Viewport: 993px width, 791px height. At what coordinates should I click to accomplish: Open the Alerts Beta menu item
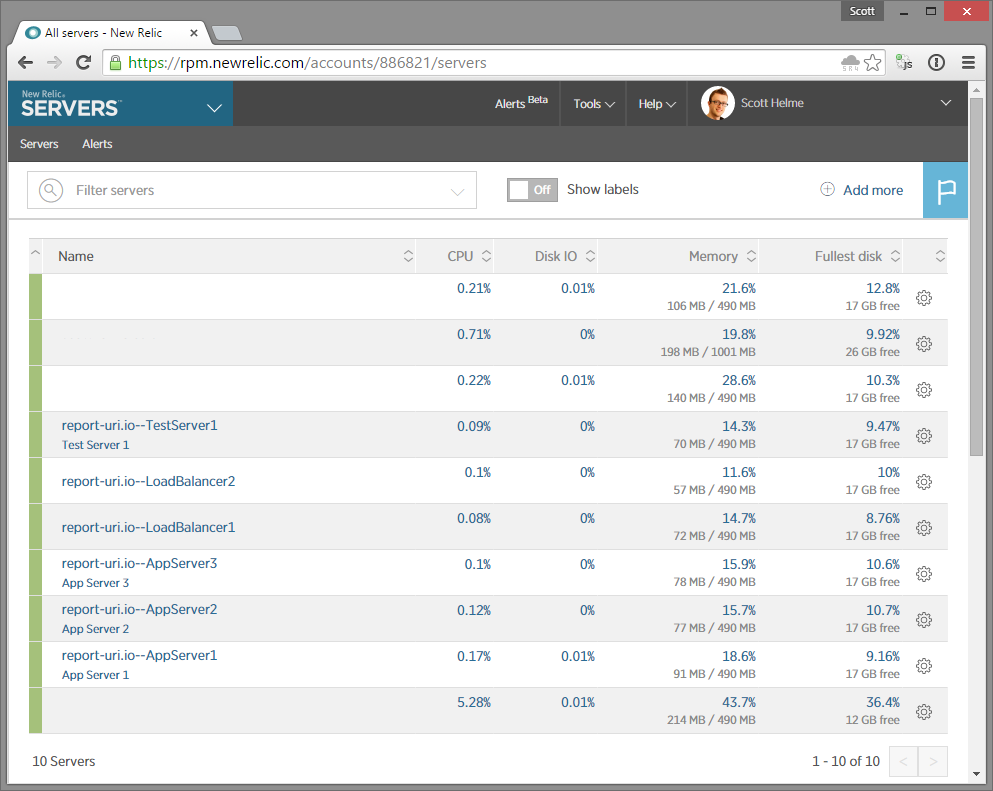(x=521, y=103)
